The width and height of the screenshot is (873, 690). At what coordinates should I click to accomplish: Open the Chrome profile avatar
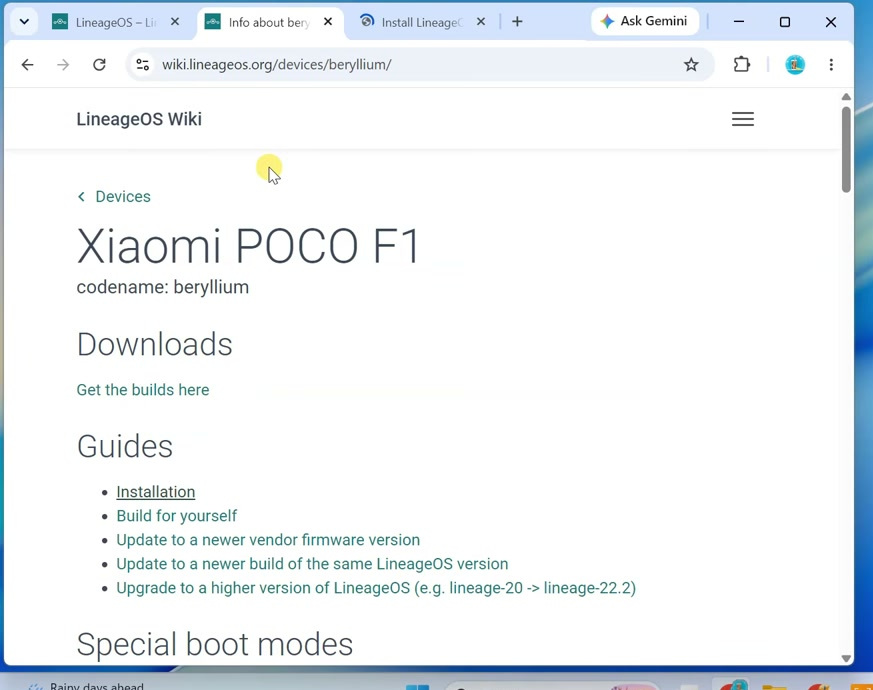tap(795, 65)
